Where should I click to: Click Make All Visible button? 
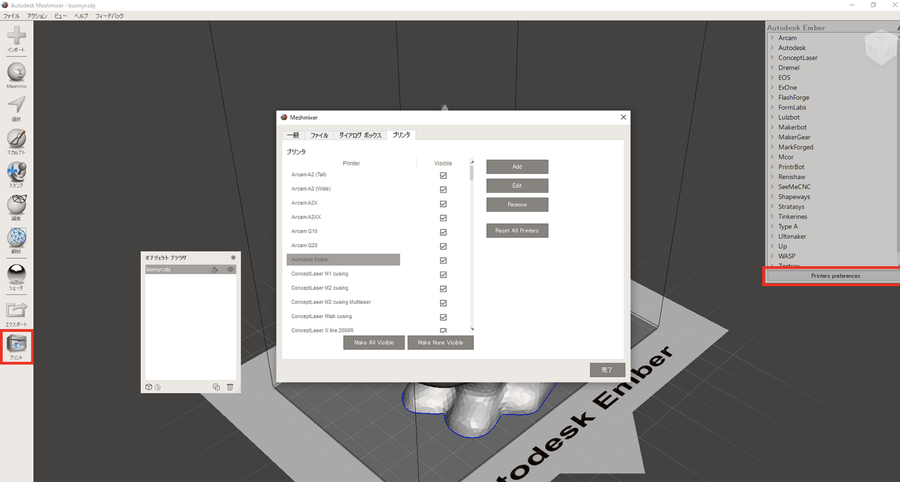[374, 343]
